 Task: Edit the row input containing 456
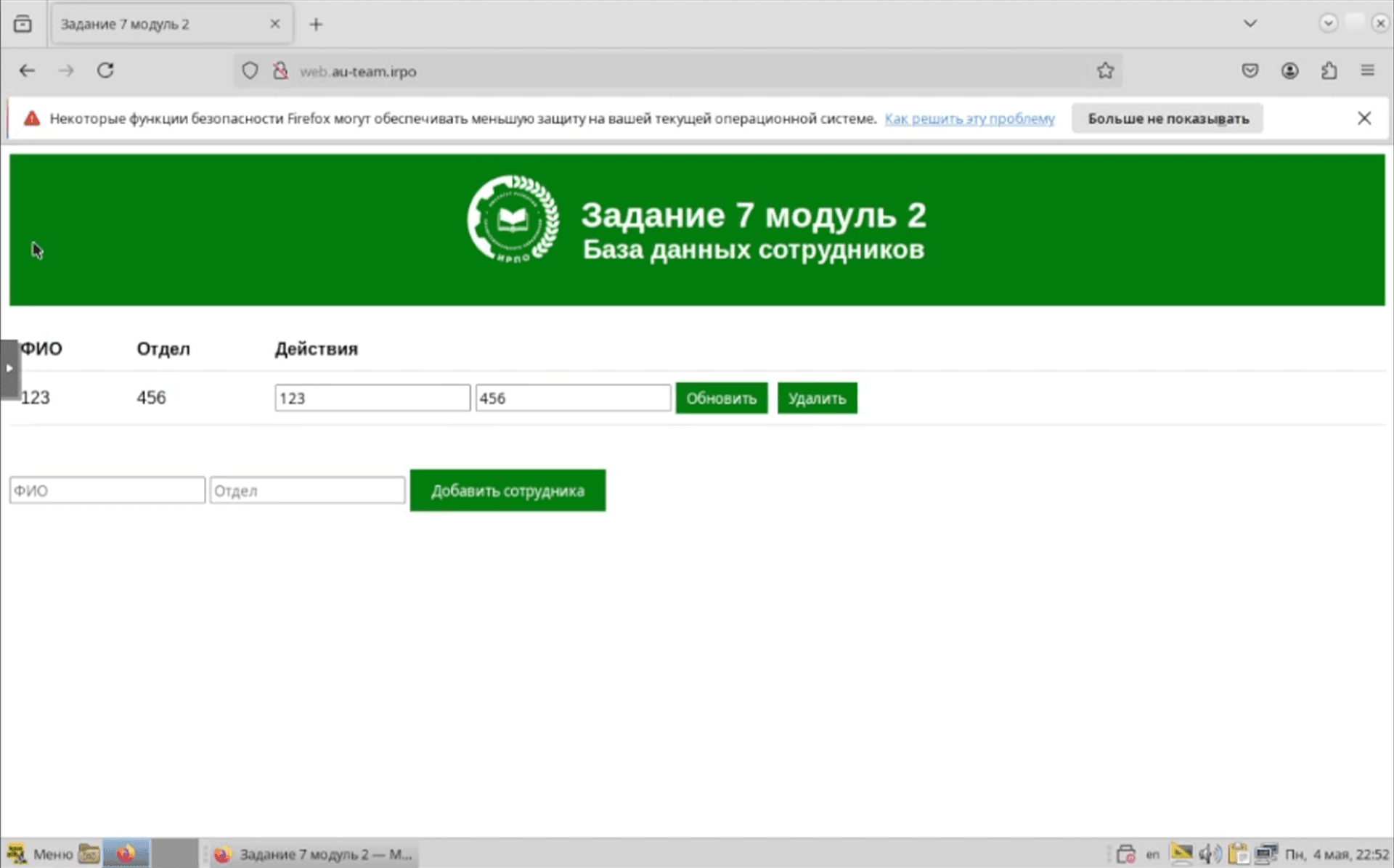click(x=573, y=398)
